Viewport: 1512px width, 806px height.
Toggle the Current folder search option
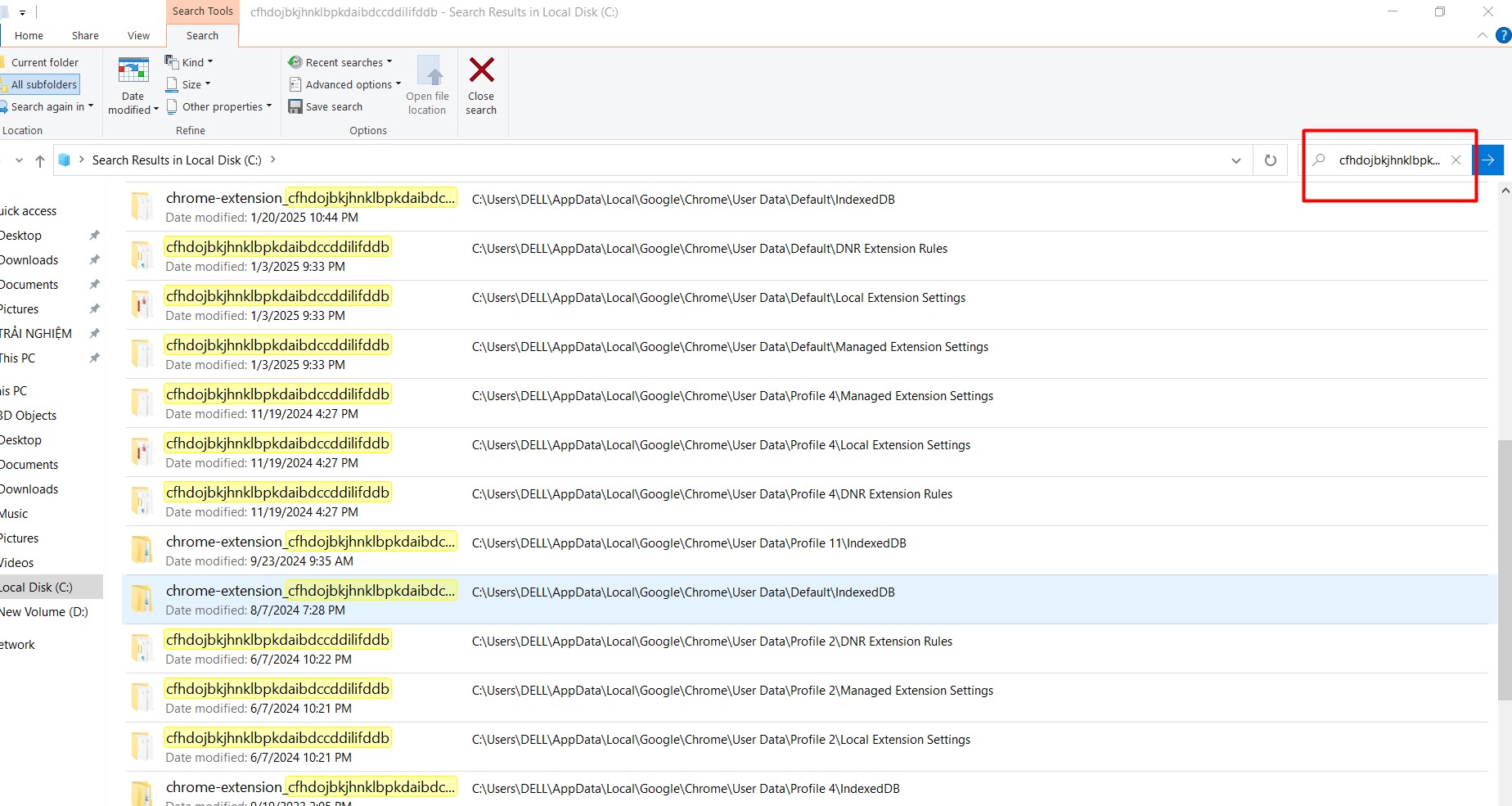pos(44,62)
